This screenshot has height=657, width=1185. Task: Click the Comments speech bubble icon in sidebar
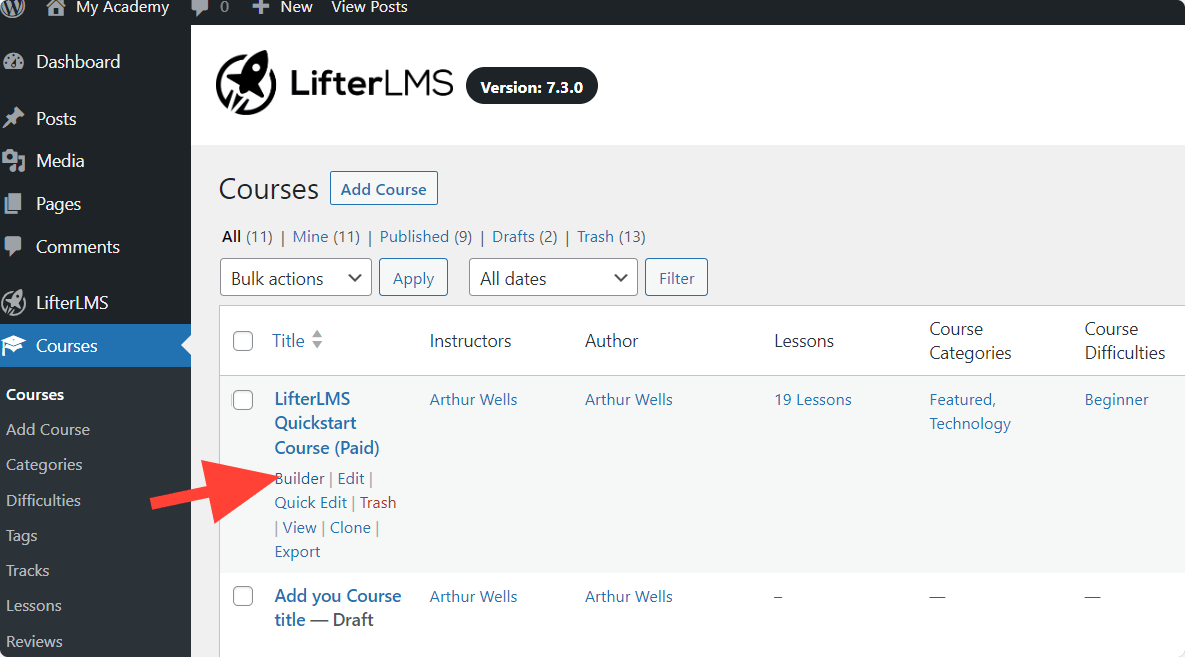[x=14, y=246]
